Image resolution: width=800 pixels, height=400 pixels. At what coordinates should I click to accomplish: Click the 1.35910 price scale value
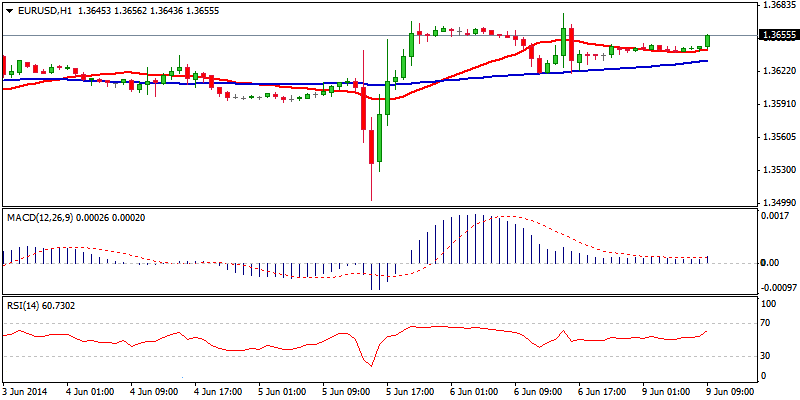click(778, 104)
